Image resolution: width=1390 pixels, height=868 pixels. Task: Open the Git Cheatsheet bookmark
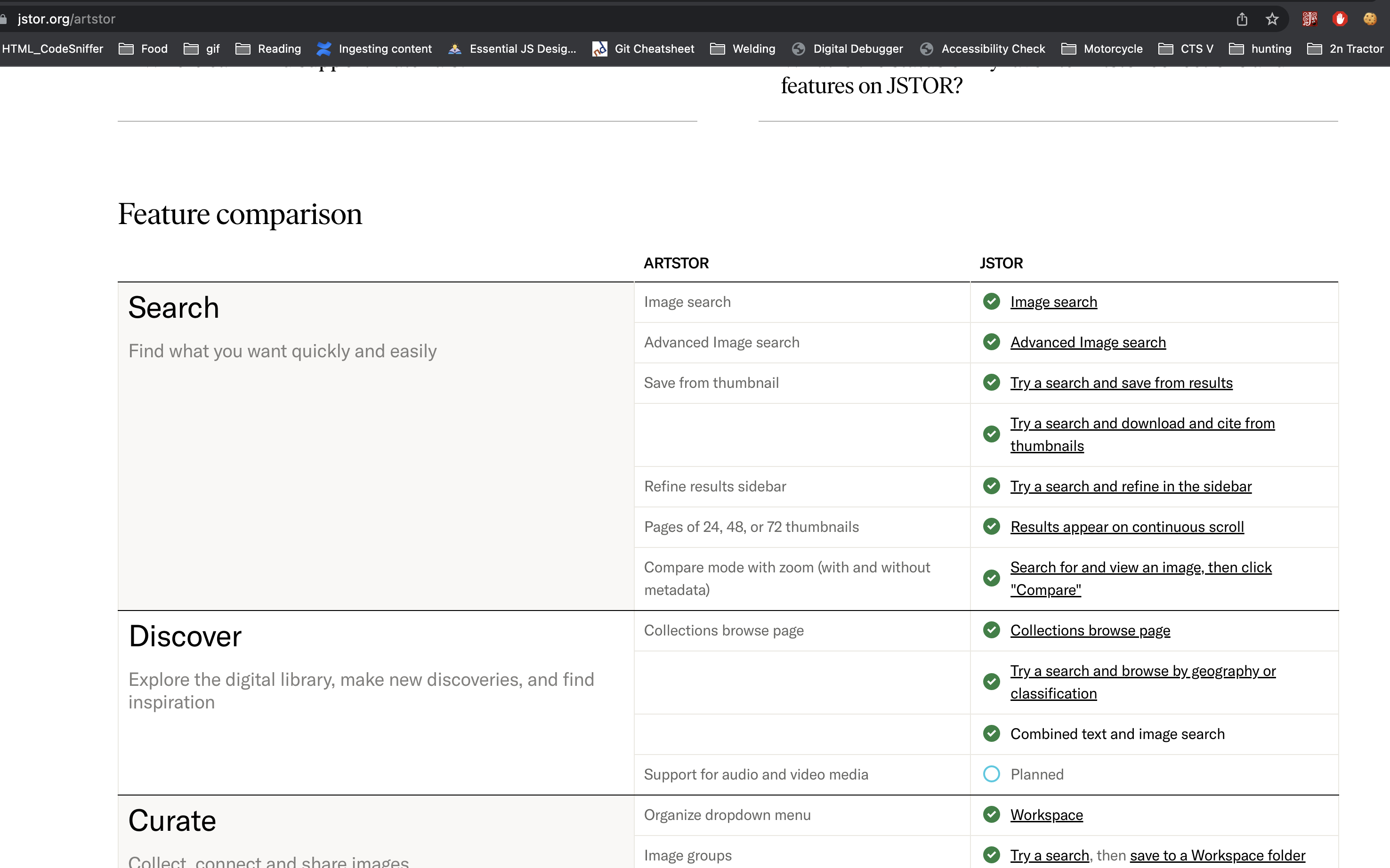point(644,49)
